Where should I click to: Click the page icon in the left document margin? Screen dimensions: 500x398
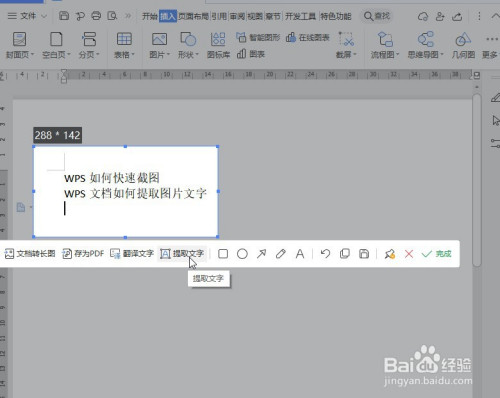click(x=21, y=207)
